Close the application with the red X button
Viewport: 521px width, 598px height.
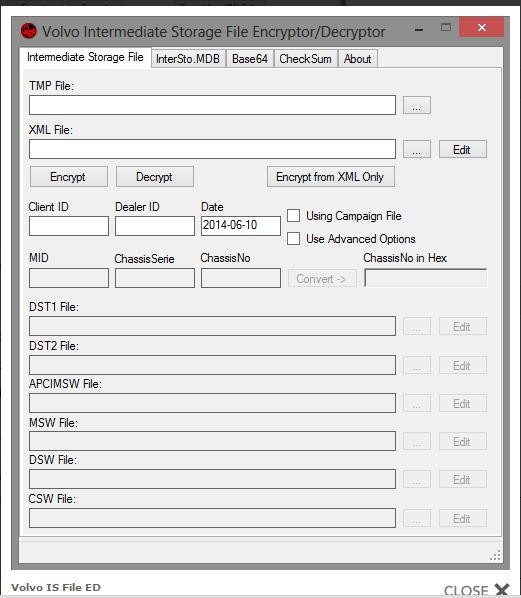482,27
